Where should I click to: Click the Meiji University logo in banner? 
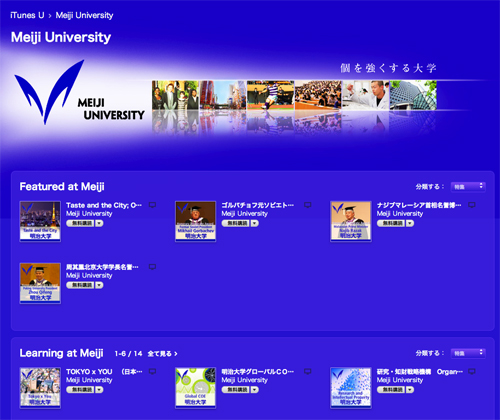(x=79, y=93)
